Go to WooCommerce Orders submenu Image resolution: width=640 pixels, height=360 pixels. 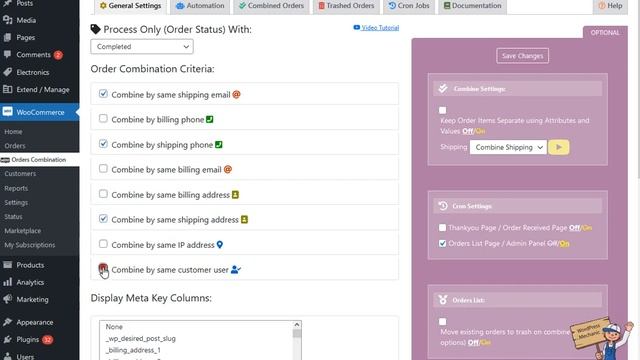click(x=15, y=146)
